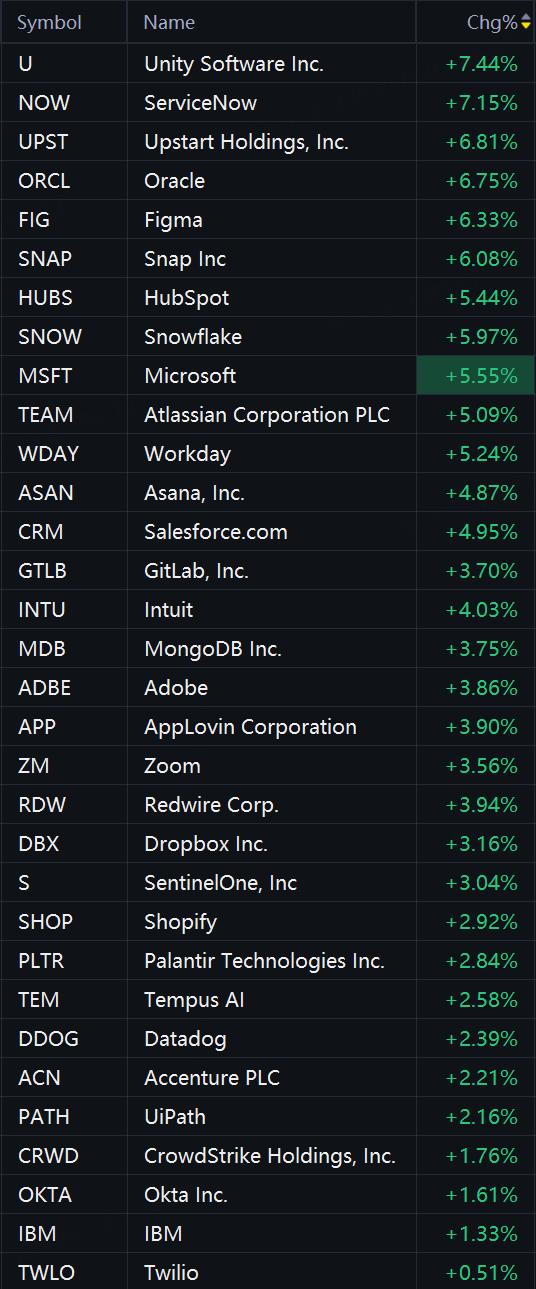Open the Unity Software Inc. row

coord(268,64)
